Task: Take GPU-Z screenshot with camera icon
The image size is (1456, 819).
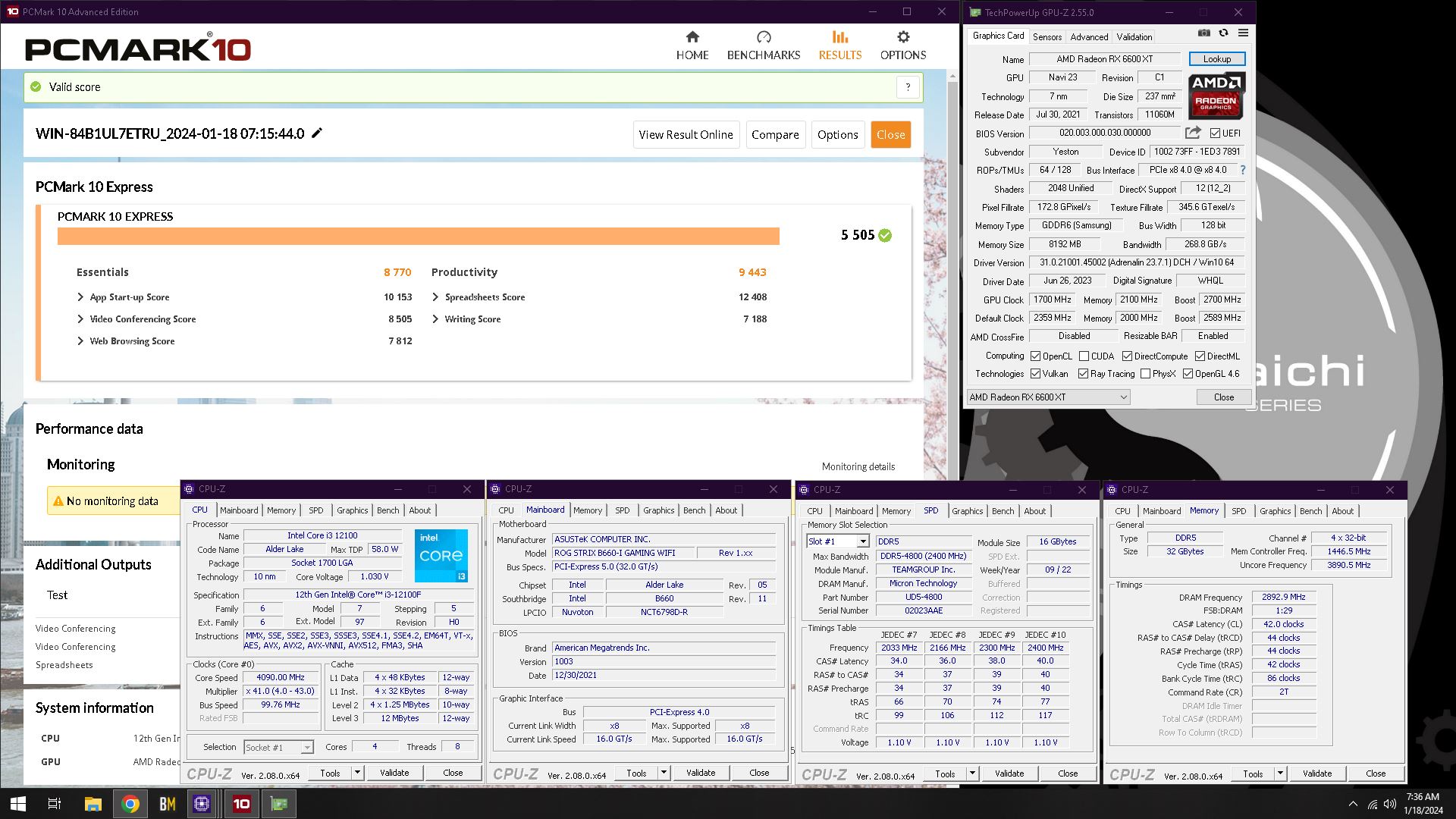Action: (1203, 33)
